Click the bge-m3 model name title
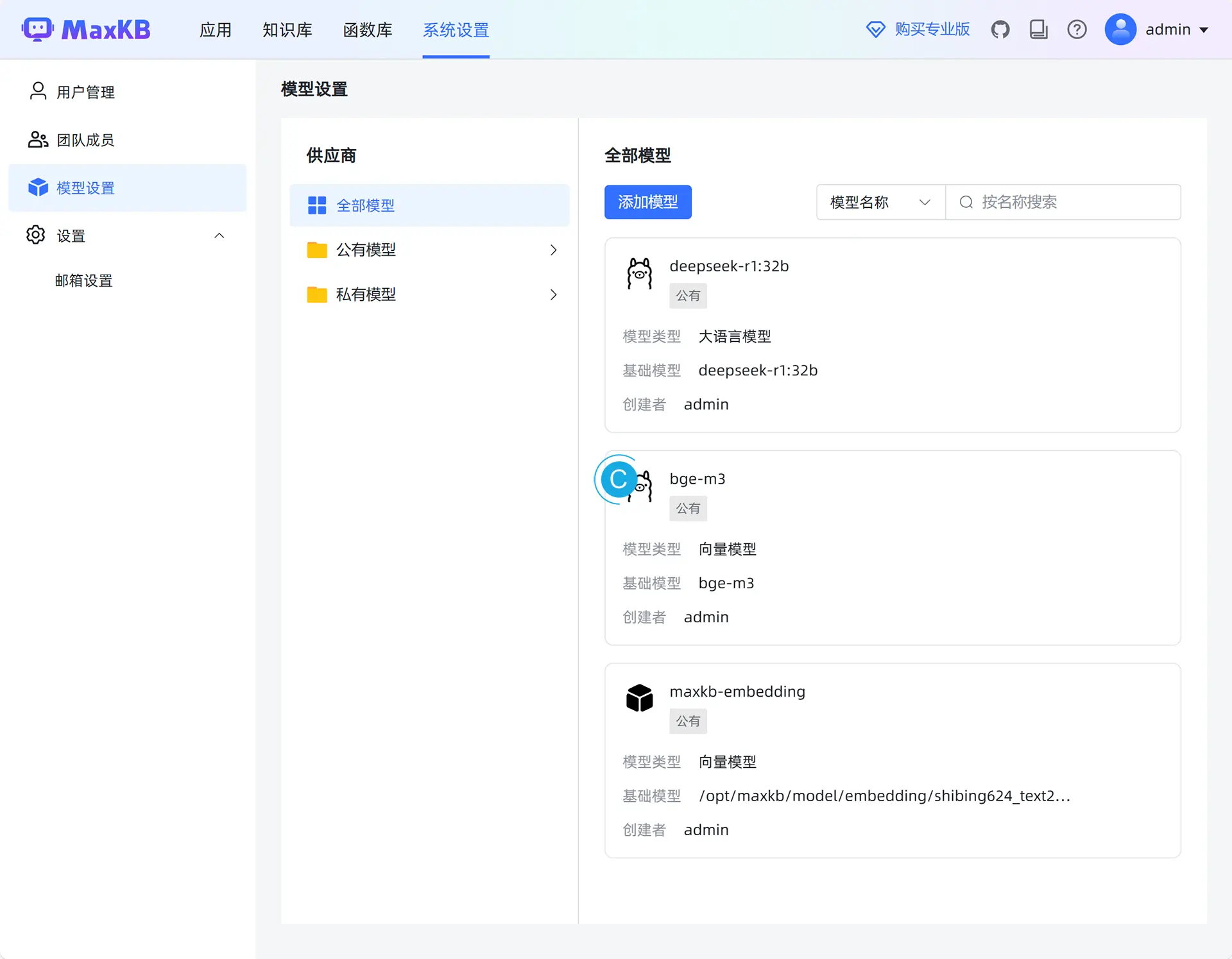This screenshot has height=959, width=1232. coord(697,479)
